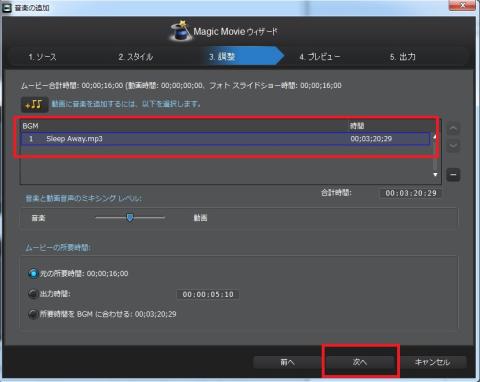Click the duration 00;03;20;29 in BGM list
Image resolution: width=480 pixels, height=382 pixels.
[371, 139]
